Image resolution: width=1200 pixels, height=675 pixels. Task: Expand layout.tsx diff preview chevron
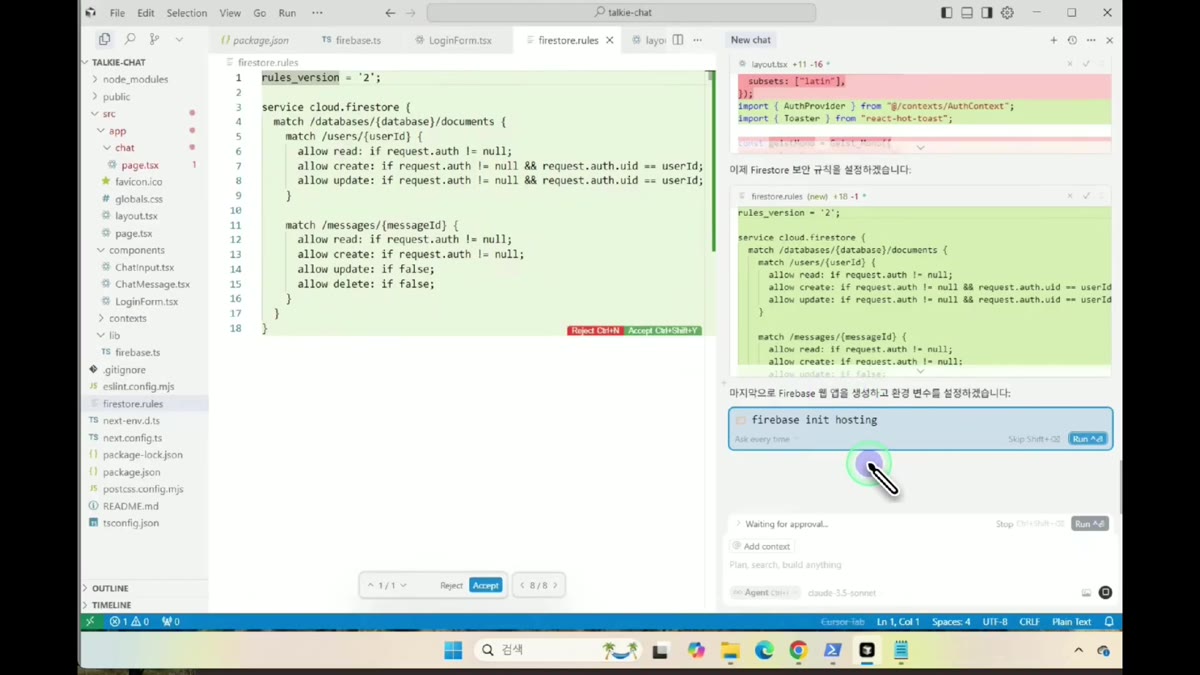click(921, 147)
